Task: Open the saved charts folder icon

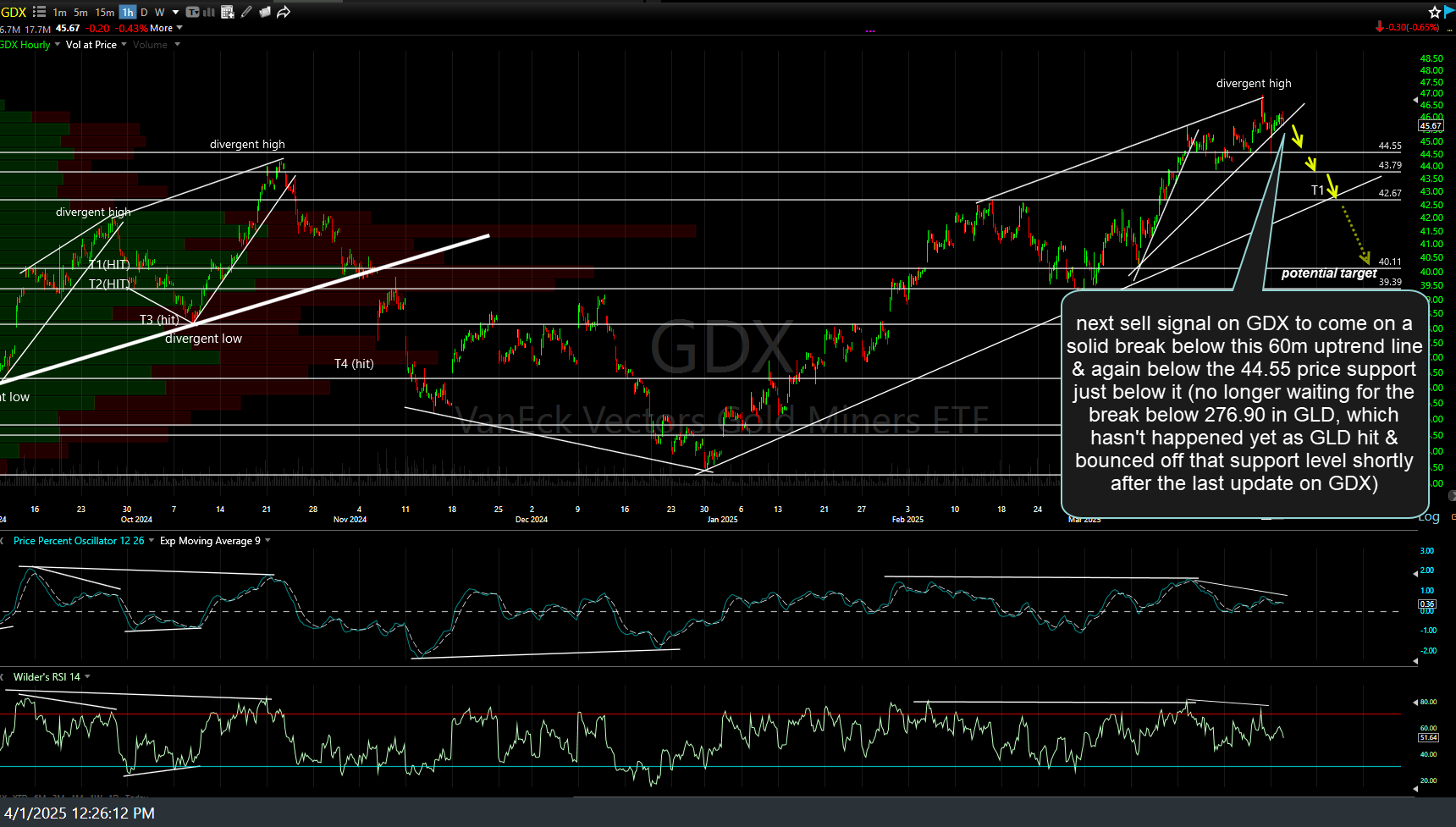Action: pos(265,12)
